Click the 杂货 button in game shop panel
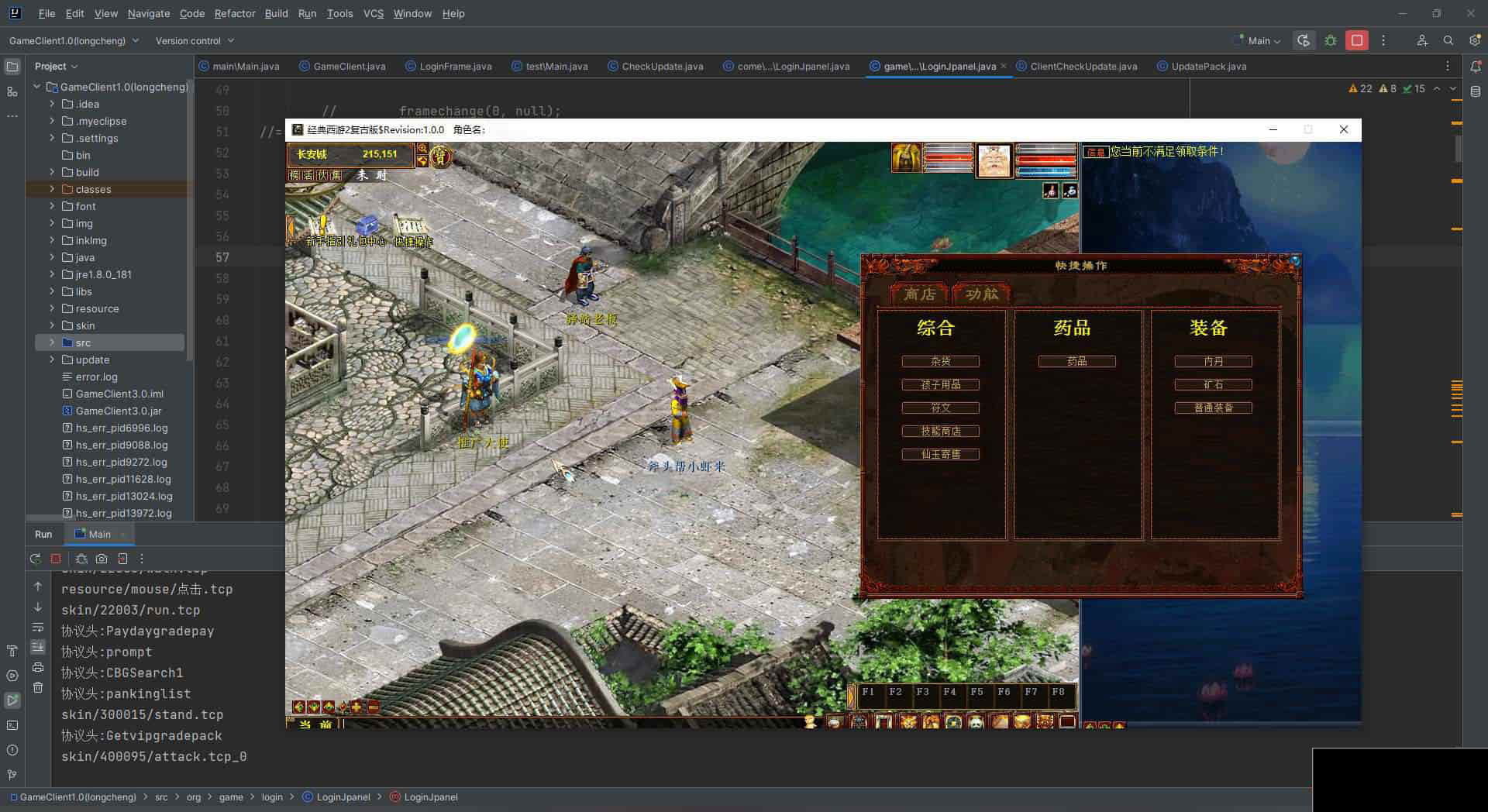The image size is (1488, 812). [x=940, y=362]
